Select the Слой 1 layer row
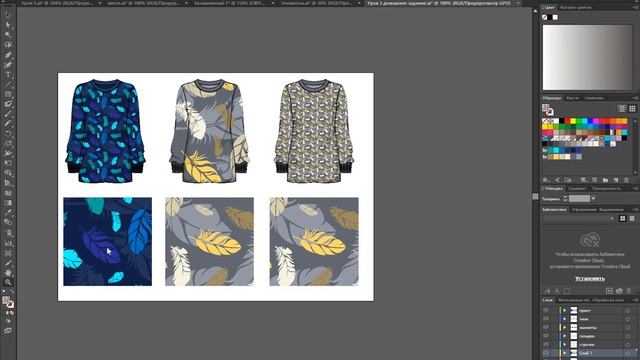 coord(589,353)
